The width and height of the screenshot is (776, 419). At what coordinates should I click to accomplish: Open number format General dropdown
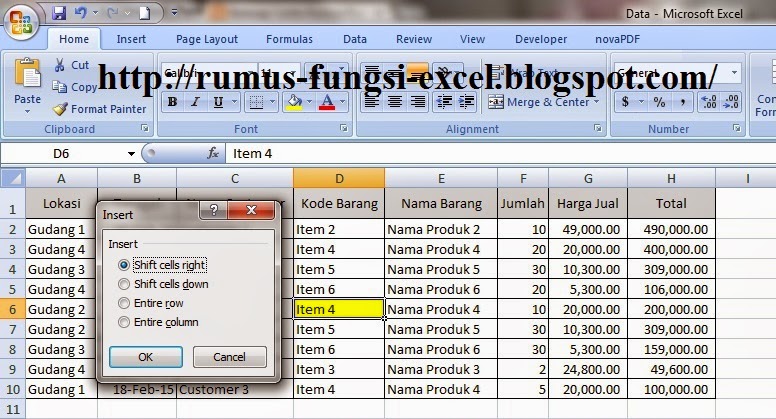[734, 73]
